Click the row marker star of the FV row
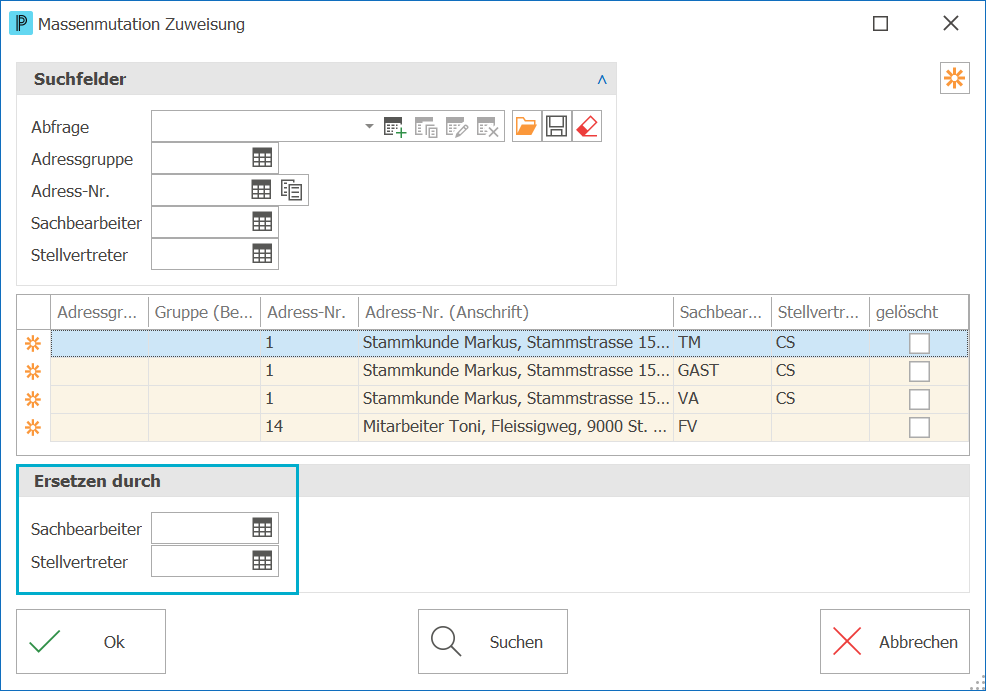This screenshot has width=986, height=691. click(x=33, y=428)
